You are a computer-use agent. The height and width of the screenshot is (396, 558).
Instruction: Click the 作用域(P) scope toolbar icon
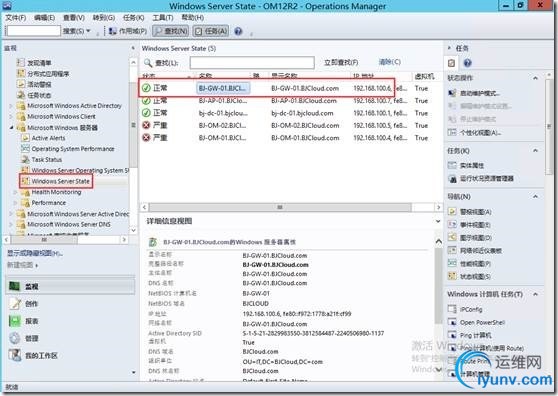click(x=112, y=31)
